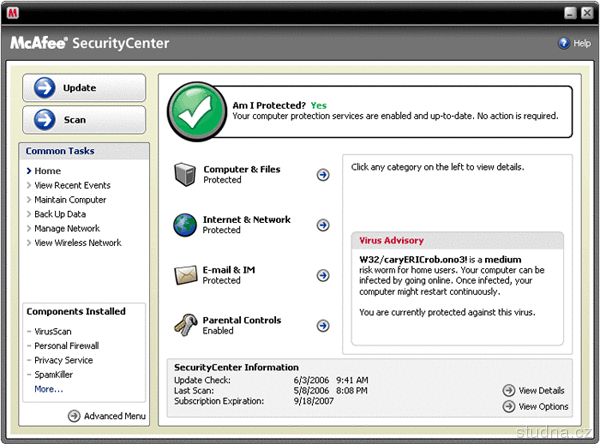Click the Parental Controls label
600x444 pixels.
[242, 320]
